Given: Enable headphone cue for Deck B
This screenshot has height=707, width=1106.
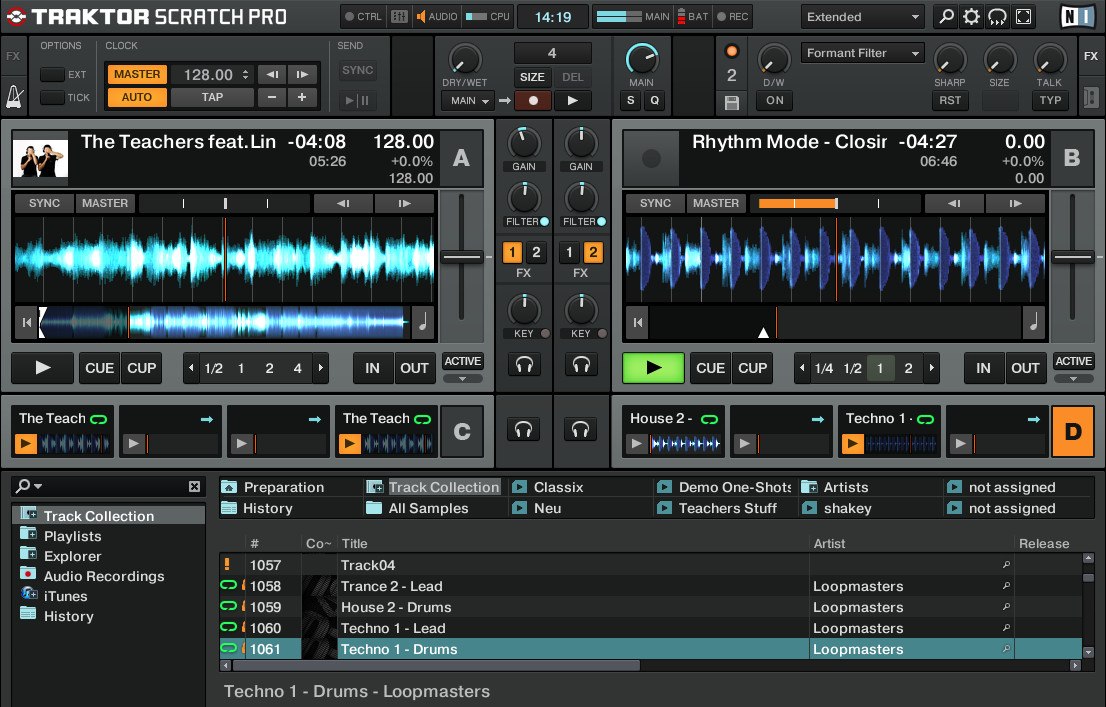Looking at the screenshot, I should coord(581,365).
